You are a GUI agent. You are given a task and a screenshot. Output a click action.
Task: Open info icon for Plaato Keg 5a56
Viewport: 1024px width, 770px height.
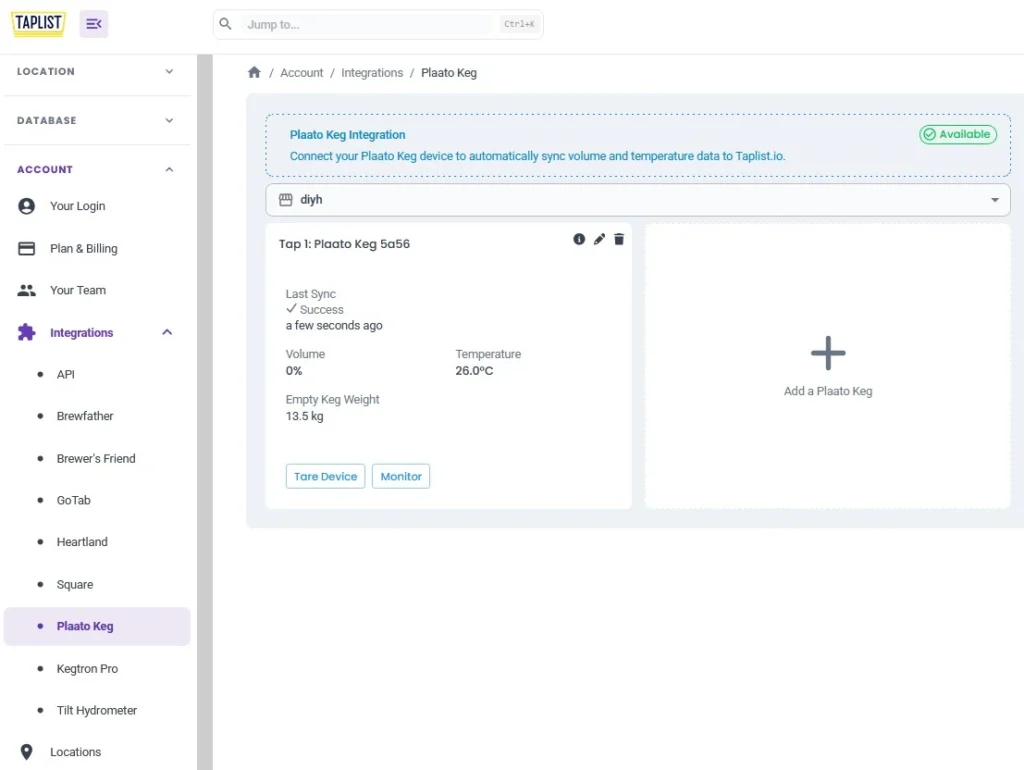579,239
